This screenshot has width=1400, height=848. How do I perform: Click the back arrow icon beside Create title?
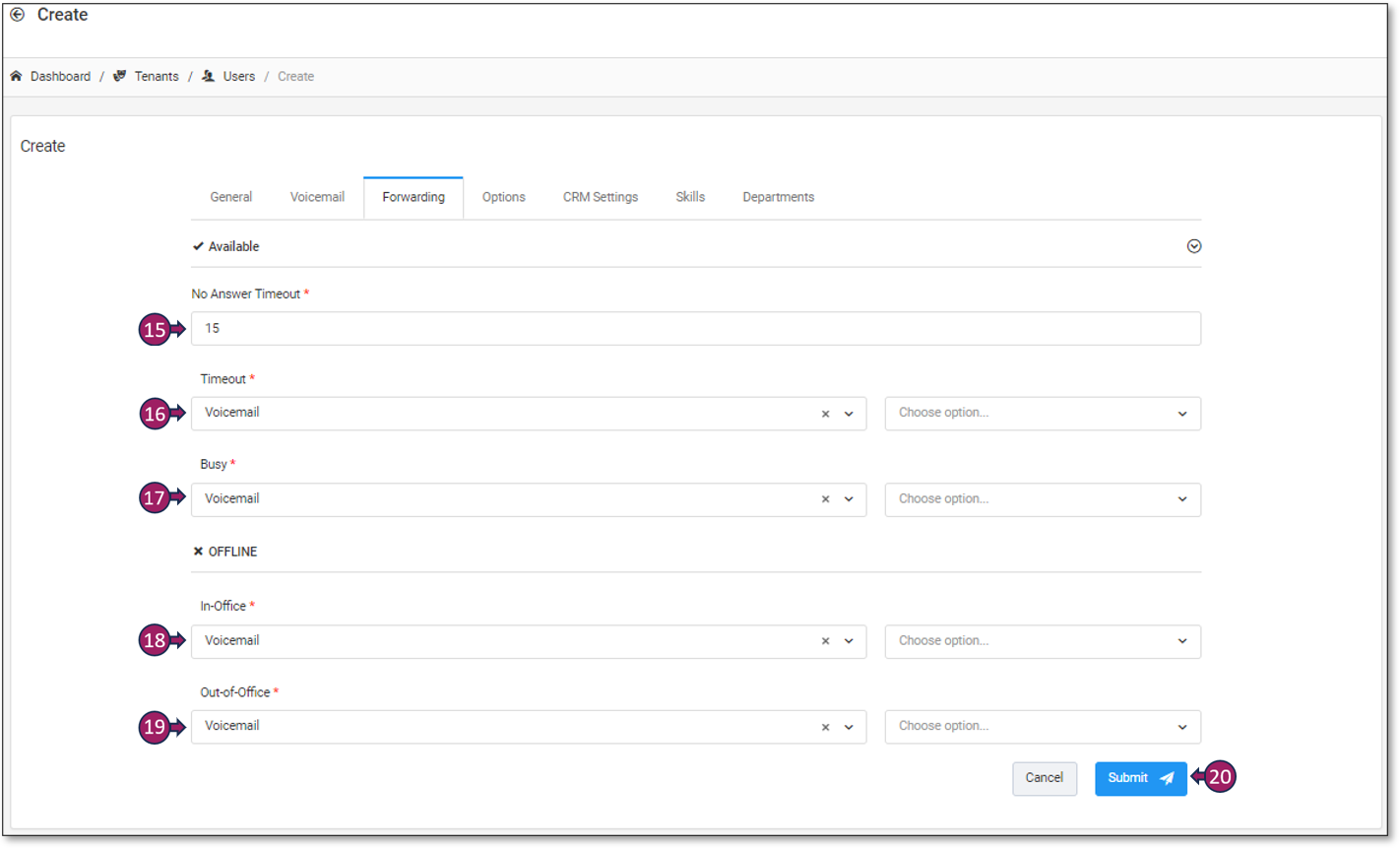coord(17,15)
